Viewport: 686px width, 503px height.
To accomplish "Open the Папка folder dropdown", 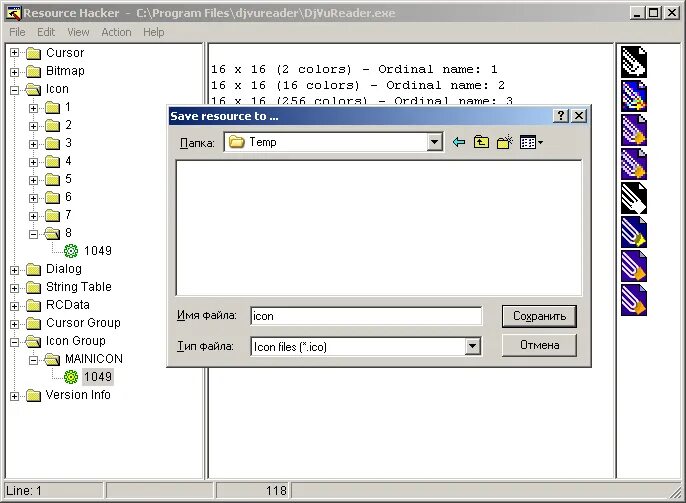I will [434, 142].
